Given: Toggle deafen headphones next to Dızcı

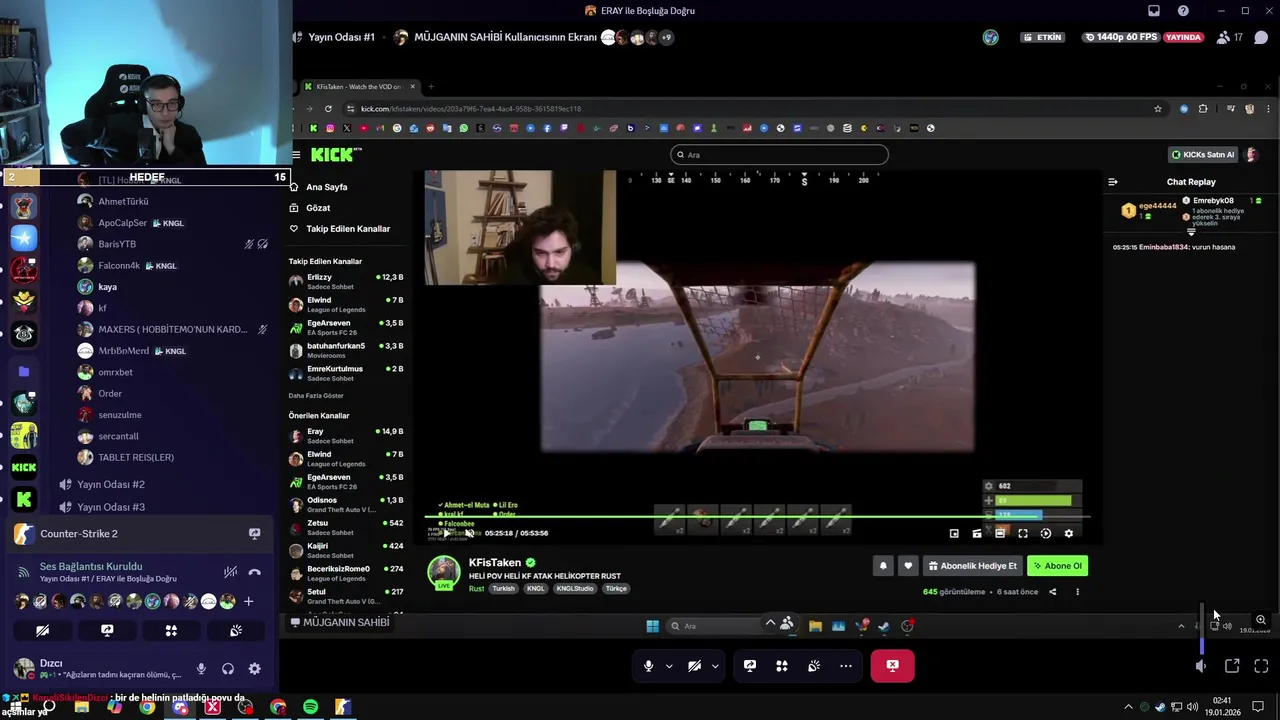Looking at the screenshot, I should point(228,669).
